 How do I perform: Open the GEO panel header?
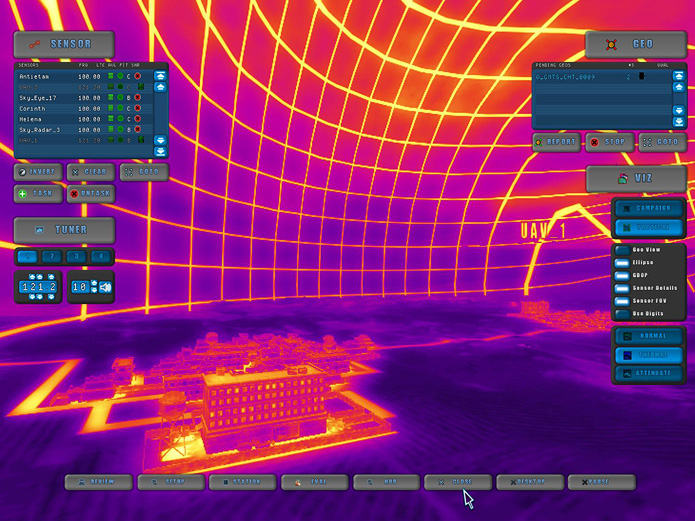point(636,44)
